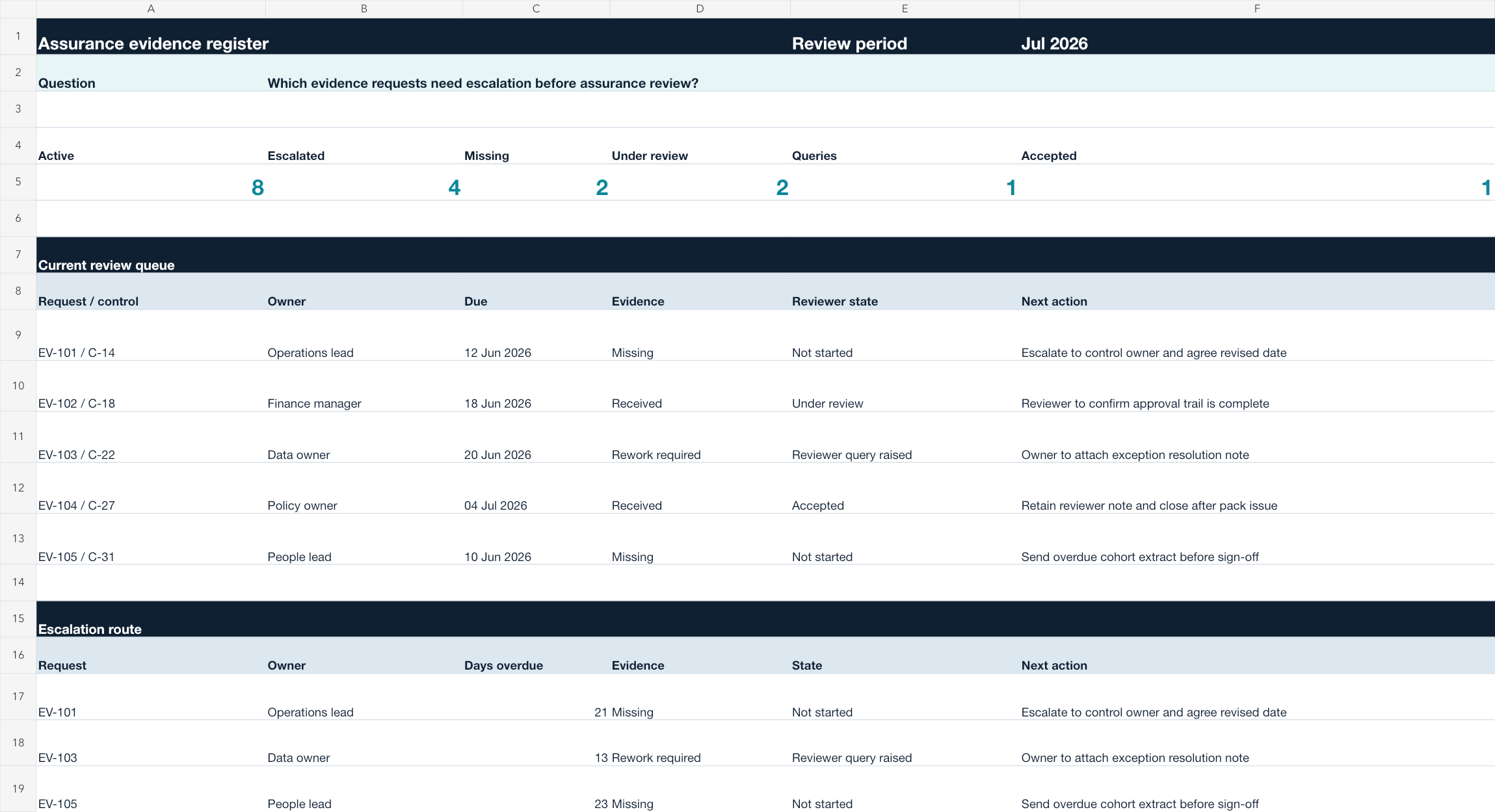Click 'Under review' state for EV-102
The image size is (1495, 812).
click(905, 386)
